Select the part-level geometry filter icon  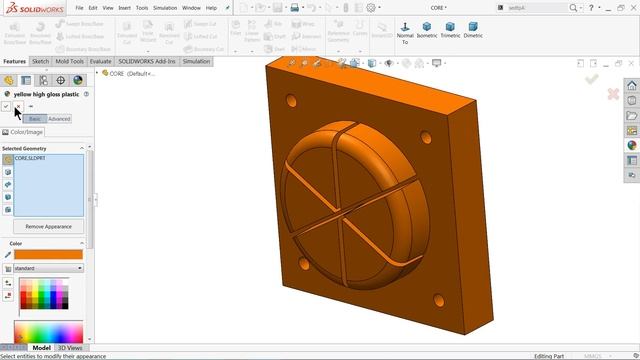[7, 160]
